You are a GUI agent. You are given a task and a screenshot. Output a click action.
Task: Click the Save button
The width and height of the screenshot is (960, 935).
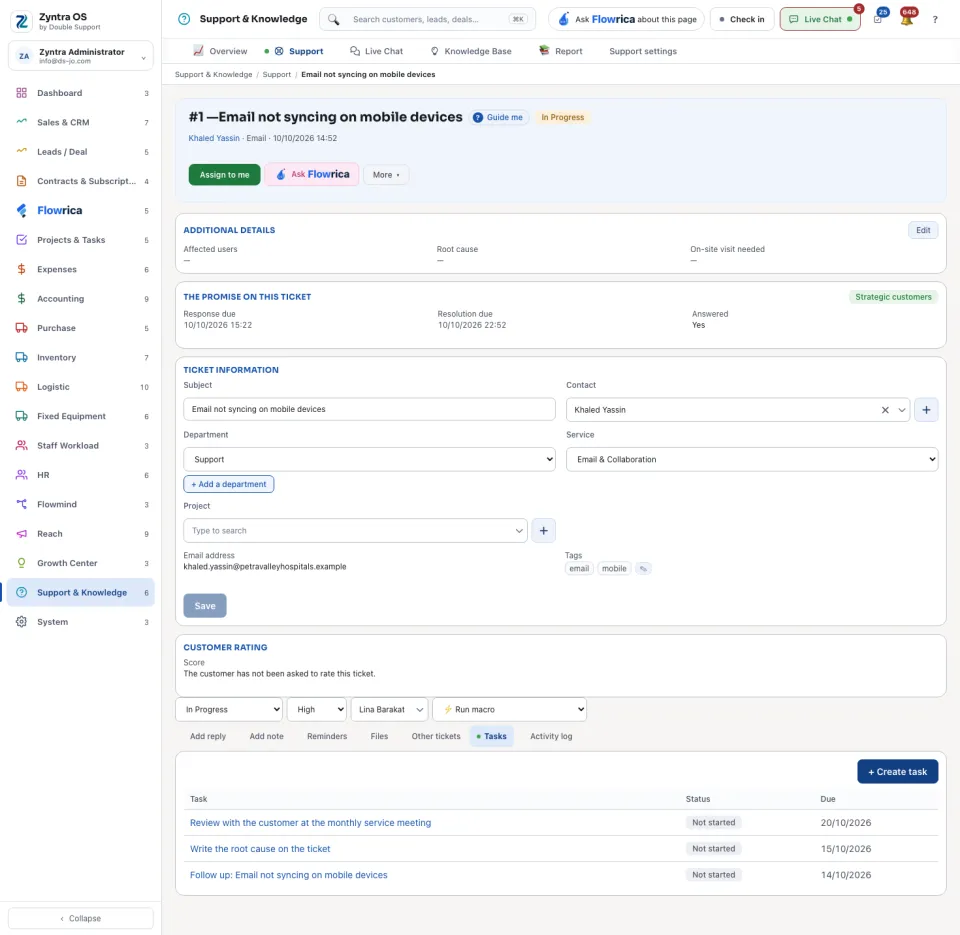coord(204,606)
